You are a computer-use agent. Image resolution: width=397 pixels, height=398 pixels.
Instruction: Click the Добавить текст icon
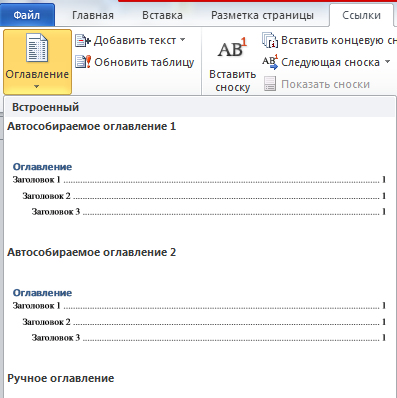pyautogui.click(x=83, y=41)
